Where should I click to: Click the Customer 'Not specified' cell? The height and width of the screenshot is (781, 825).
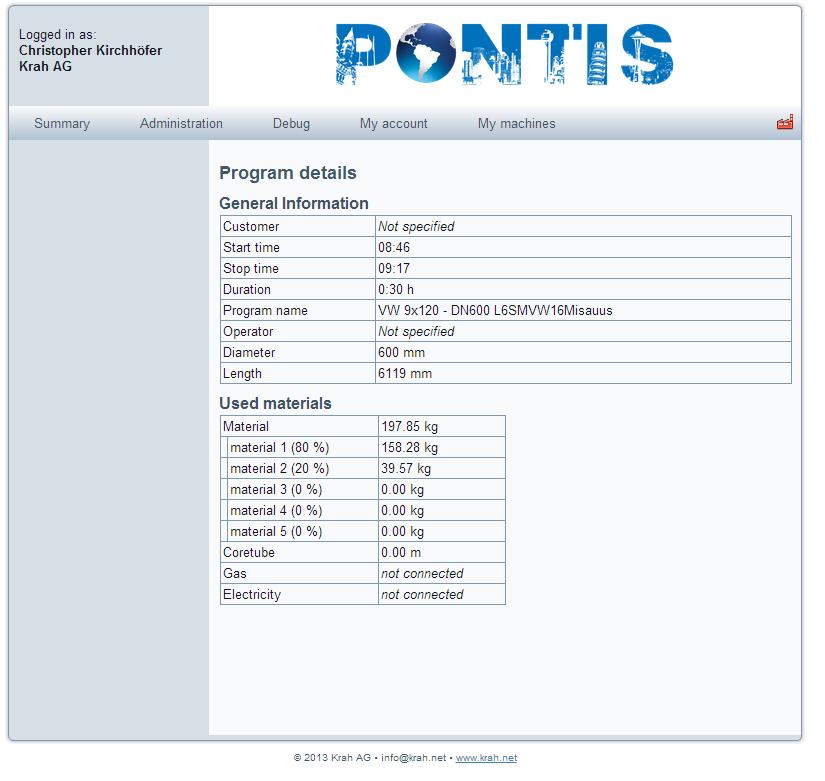click(416, 227)
